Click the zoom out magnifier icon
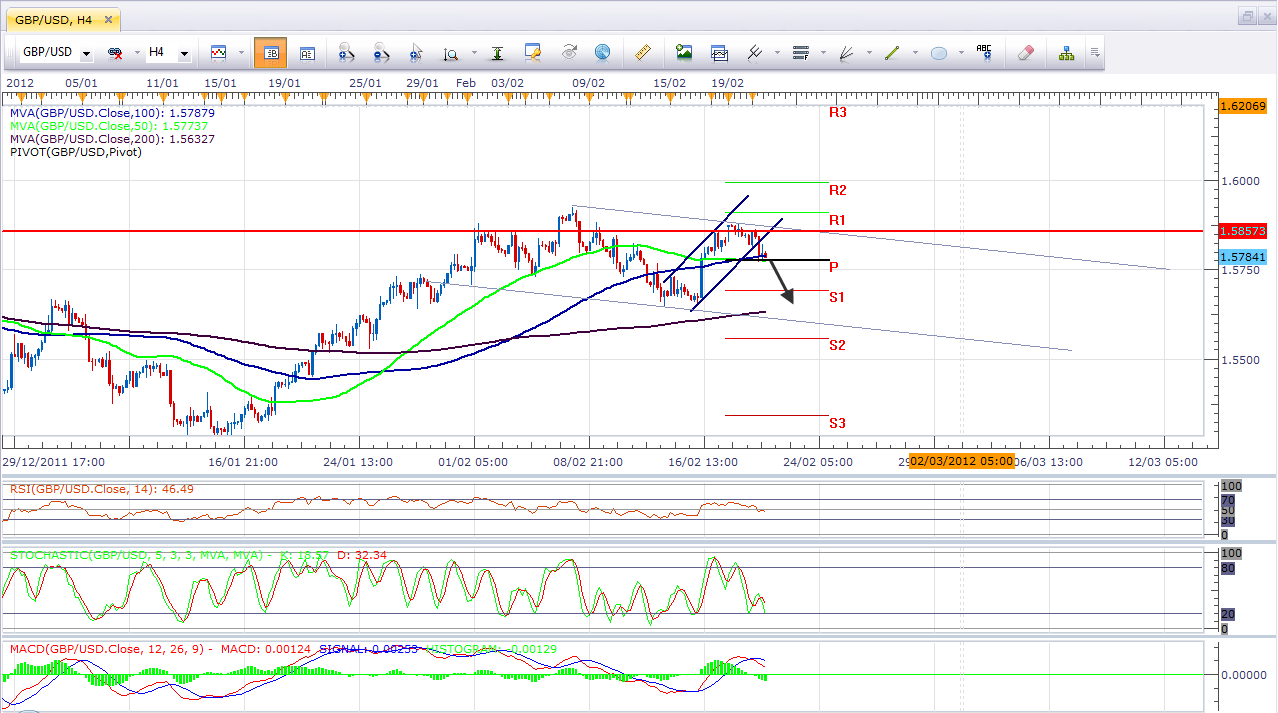The width and height of the screenshot is (1278, 713). 381,52
